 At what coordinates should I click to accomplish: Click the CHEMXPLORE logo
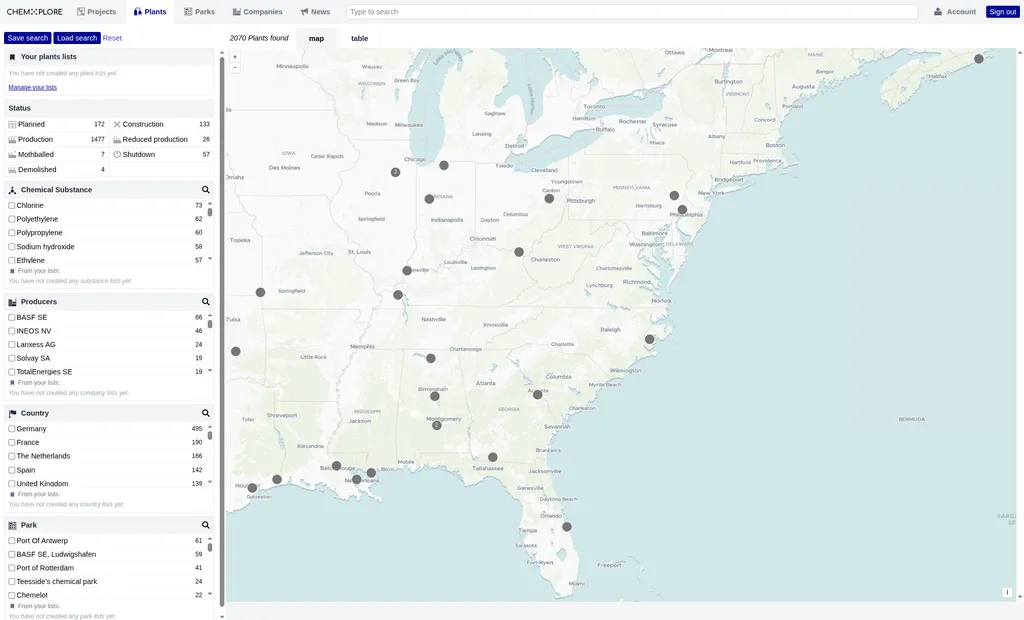point(35,12)
